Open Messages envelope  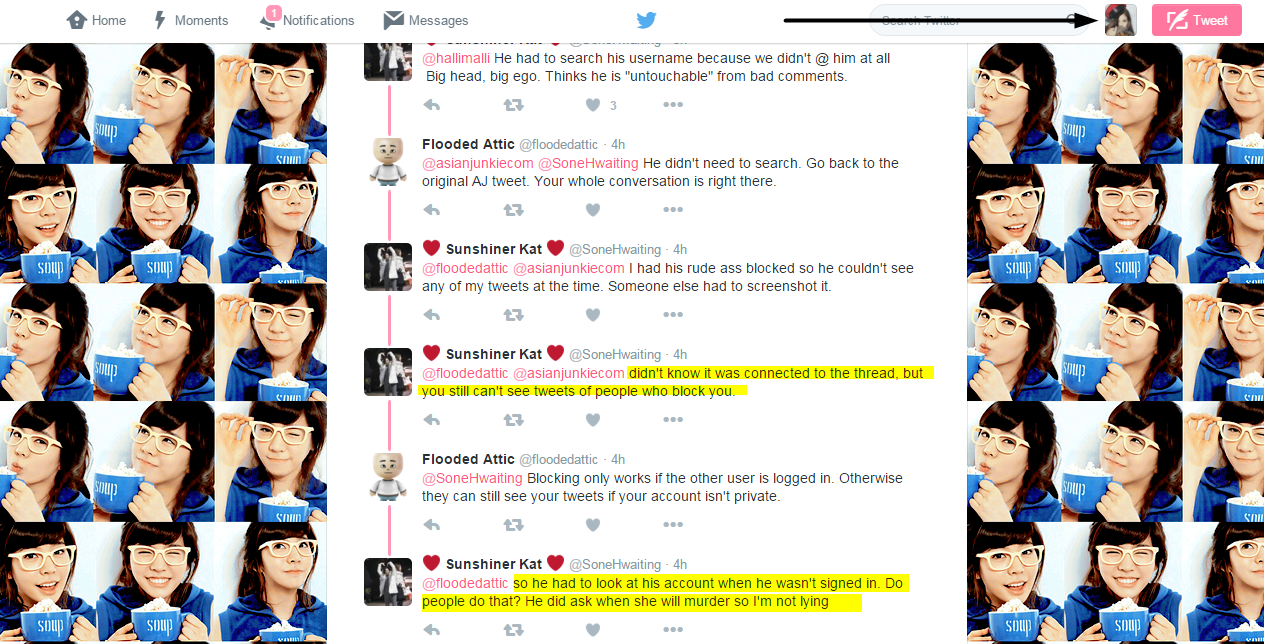click(426, 20)
